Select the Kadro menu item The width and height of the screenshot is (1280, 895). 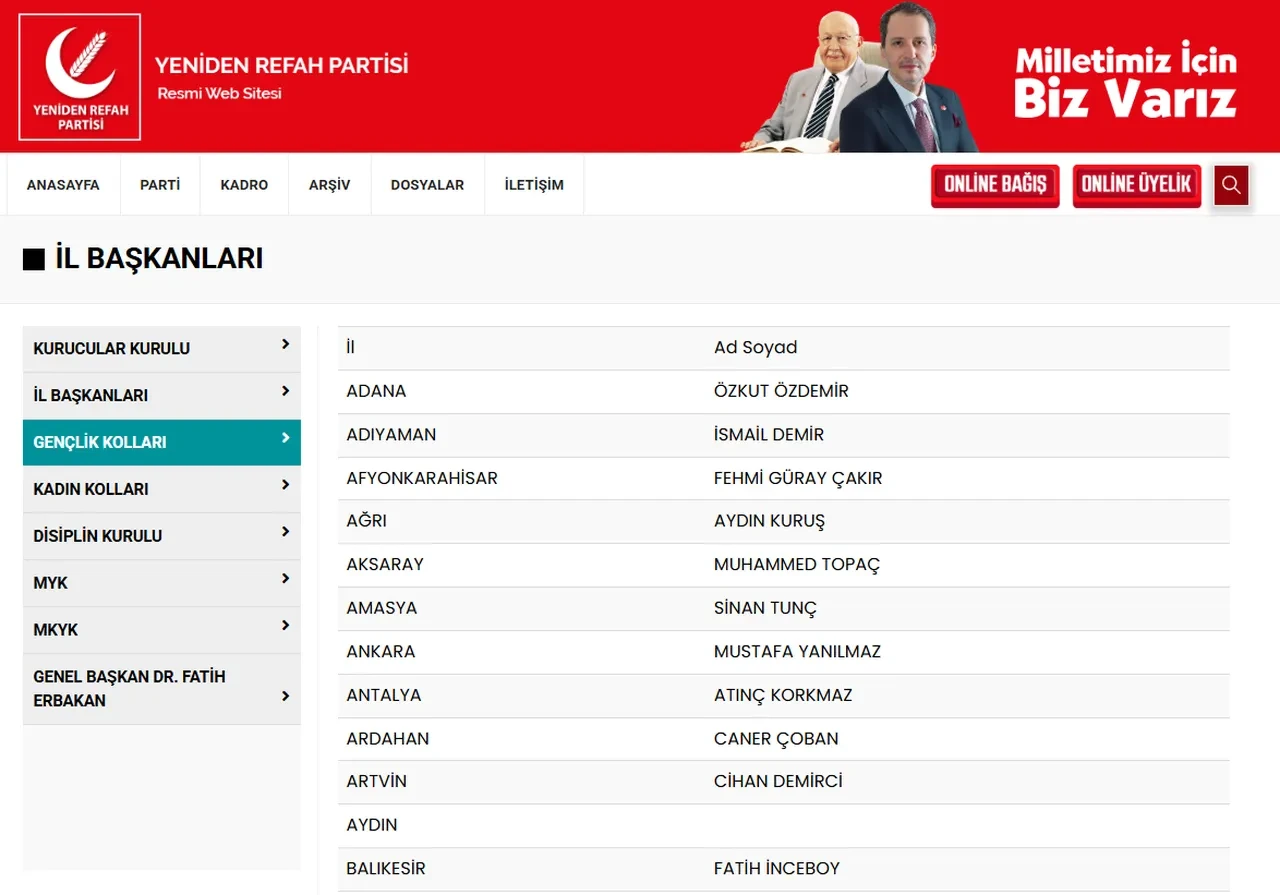(244, 185)
